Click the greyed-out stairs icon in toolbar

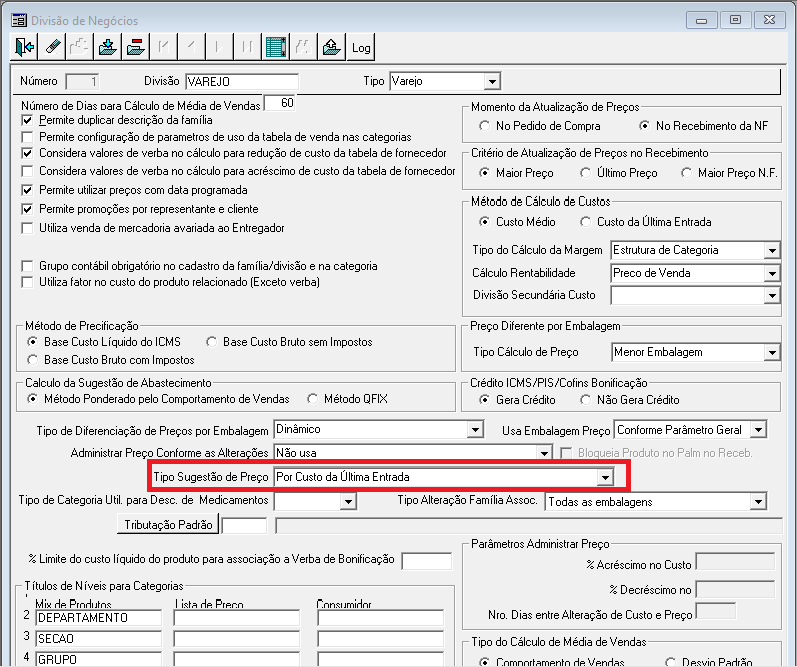80,47
